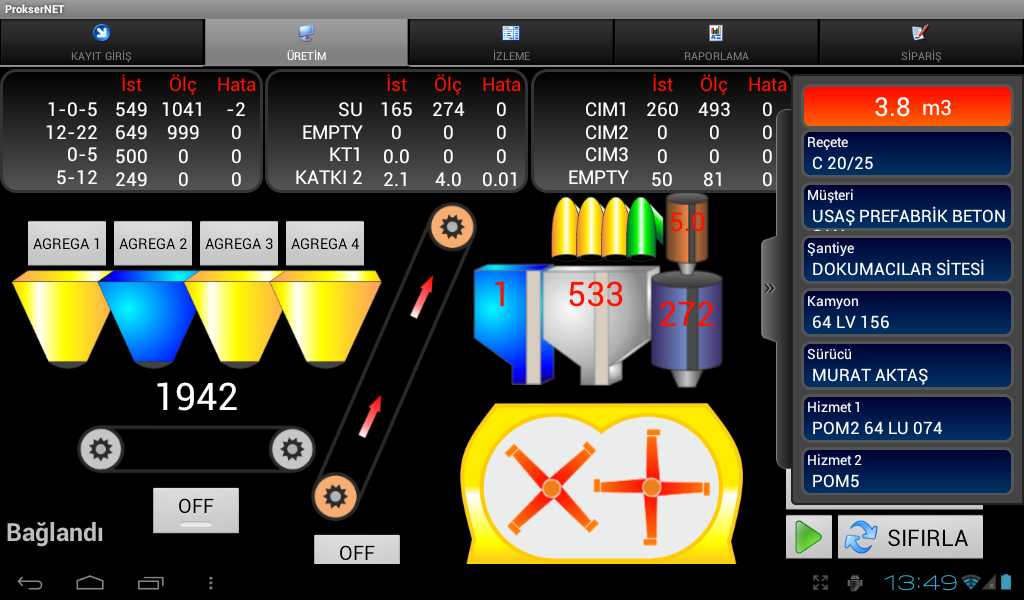This screenshot has width=1024, height=600.
Task: Open the SİPARİŞ tab
Action: 920,44
